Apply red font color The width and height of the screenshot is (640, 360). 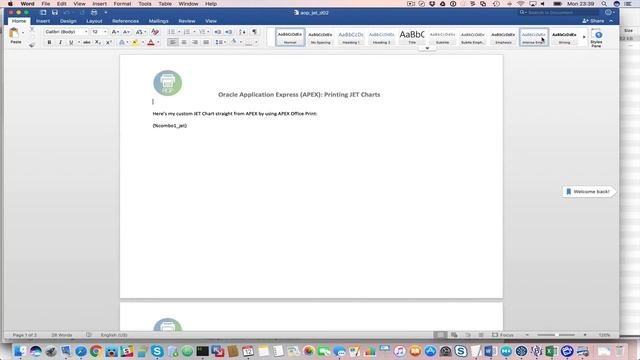(x=151, y=42)
